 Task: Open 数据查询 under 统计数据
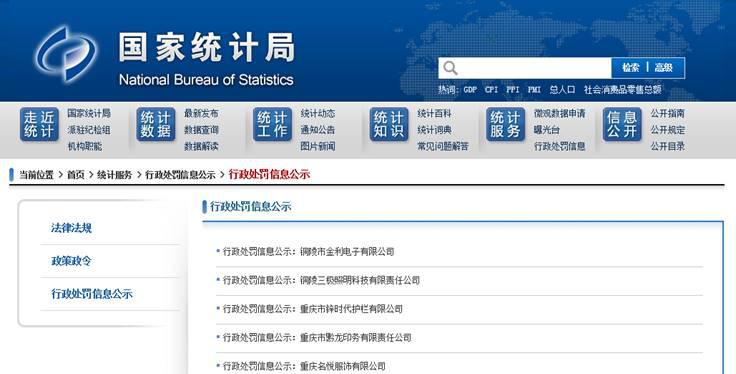[x=201, y=130]
